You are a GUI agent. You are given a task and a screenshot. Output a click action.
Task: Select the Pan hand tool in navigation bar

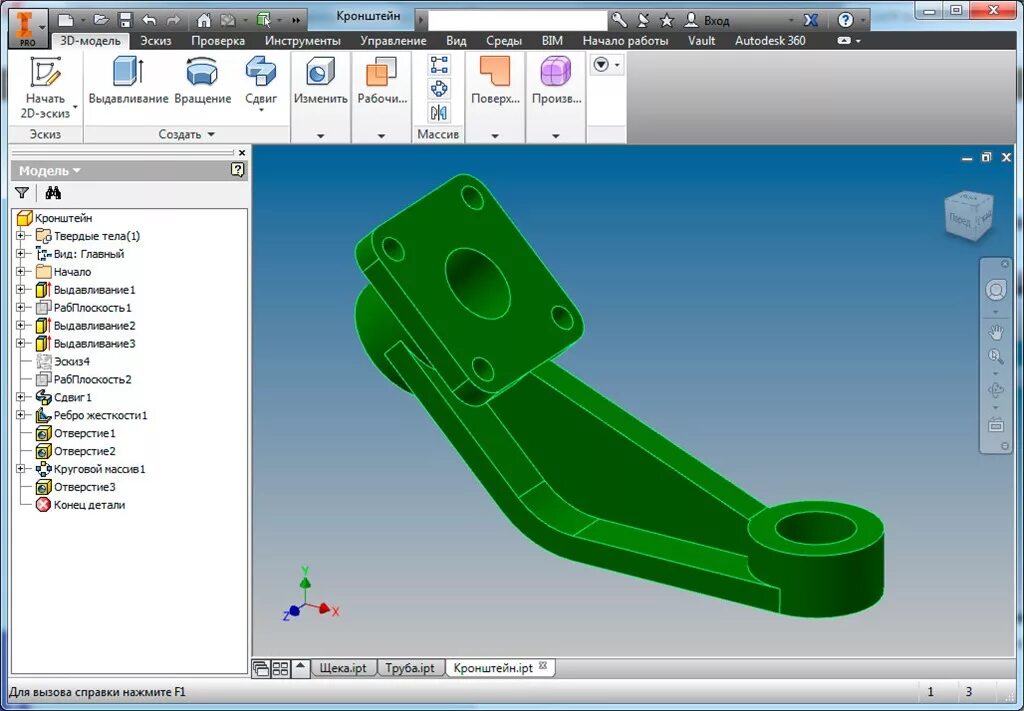pos(995,332)
